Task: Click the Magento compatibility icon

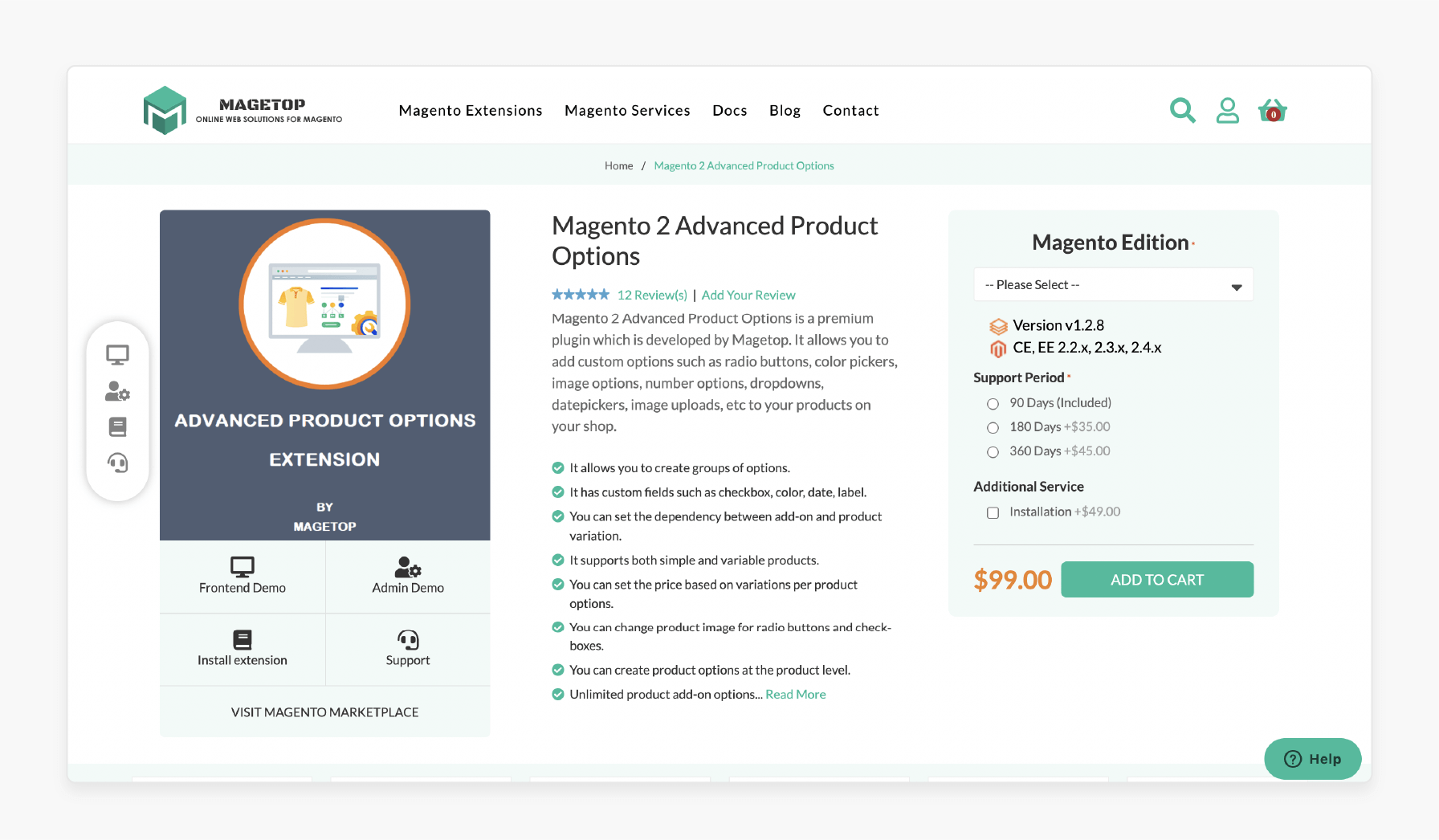Action: pos(998,349)
